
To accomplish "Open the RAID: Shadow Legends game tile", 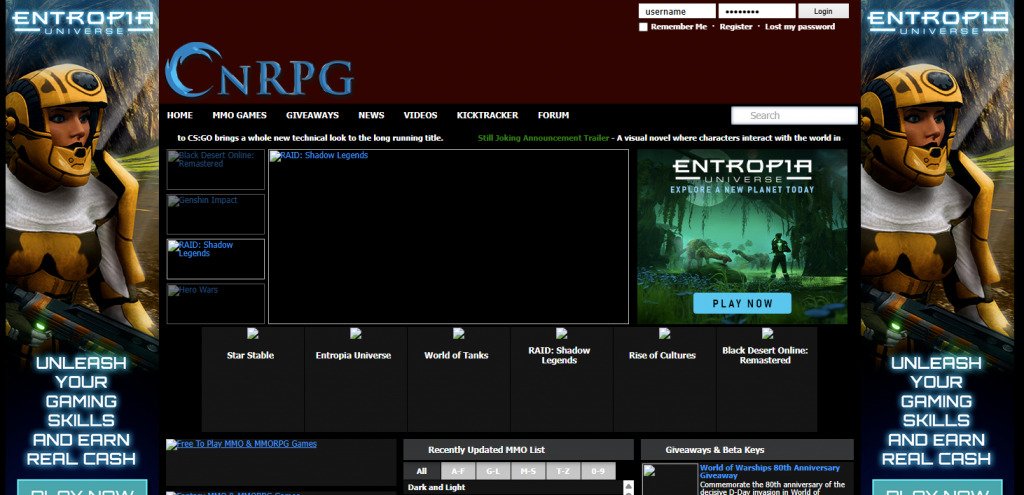I will 561,379.
